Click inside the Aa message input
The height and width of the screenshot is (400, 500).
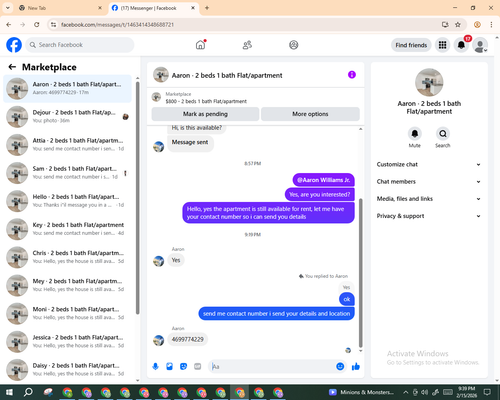point(273,367)
